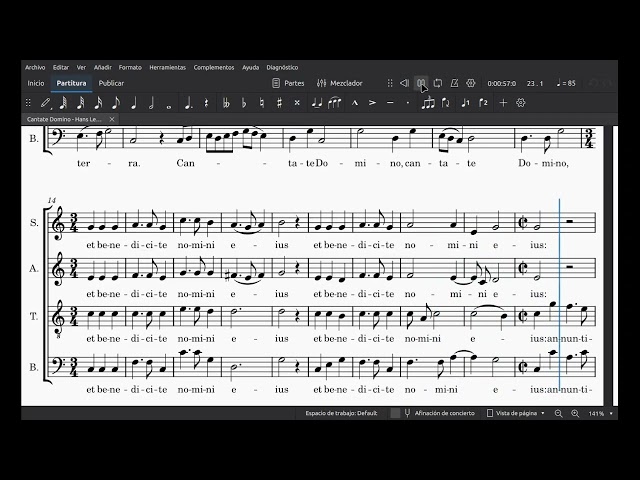Select the quarter note duration

(133, 103)
